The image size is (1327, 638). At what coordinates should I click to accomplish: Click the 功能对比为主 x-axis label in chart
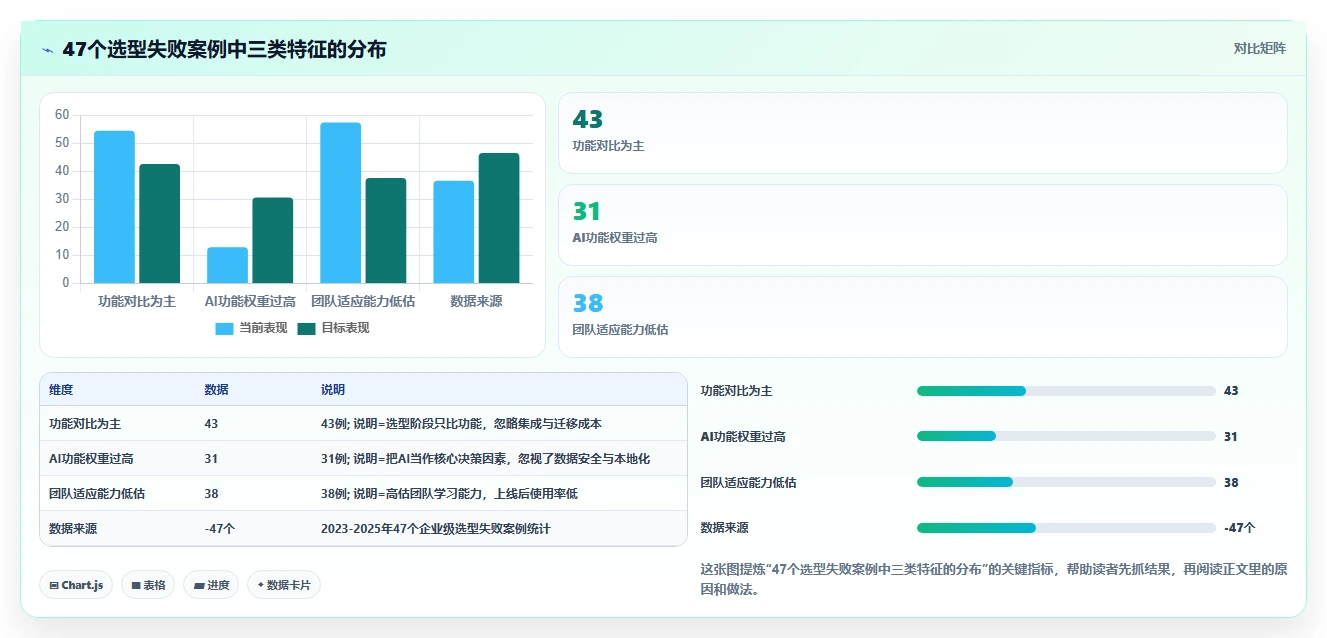[x=137, y=301]
